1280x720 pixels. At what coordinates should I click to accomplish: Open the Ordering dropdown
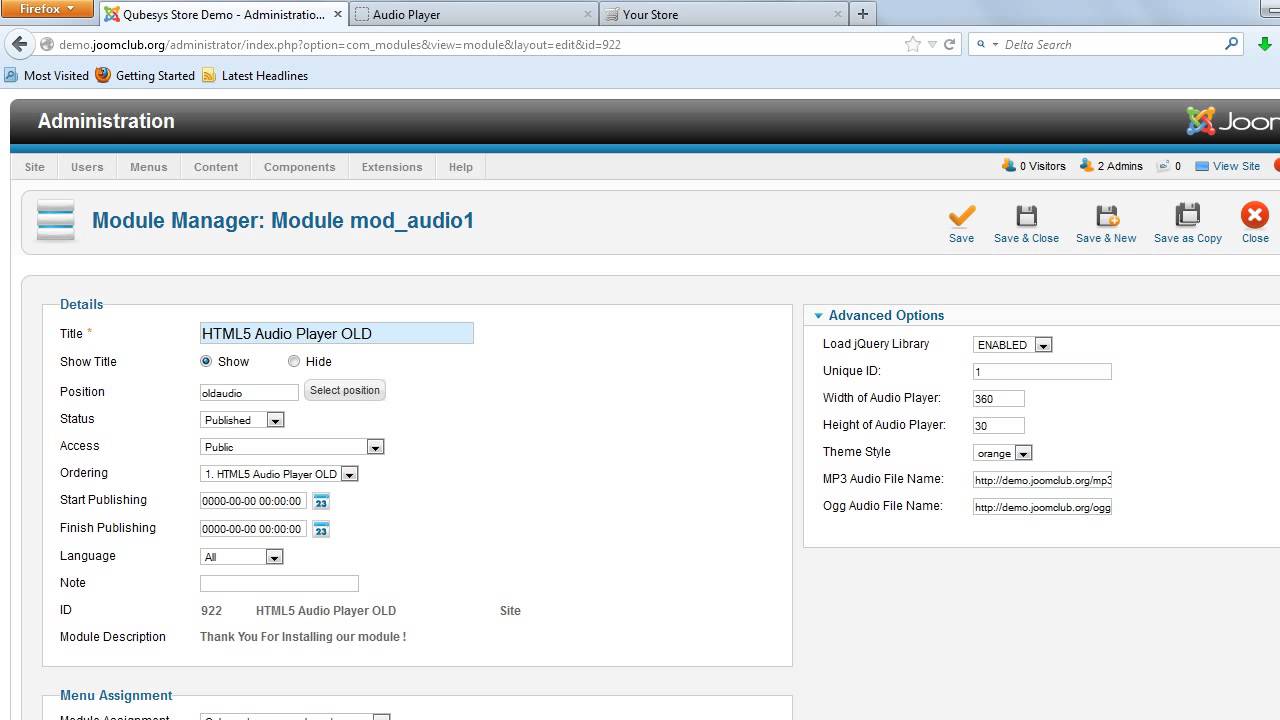[x=279, y=474]
